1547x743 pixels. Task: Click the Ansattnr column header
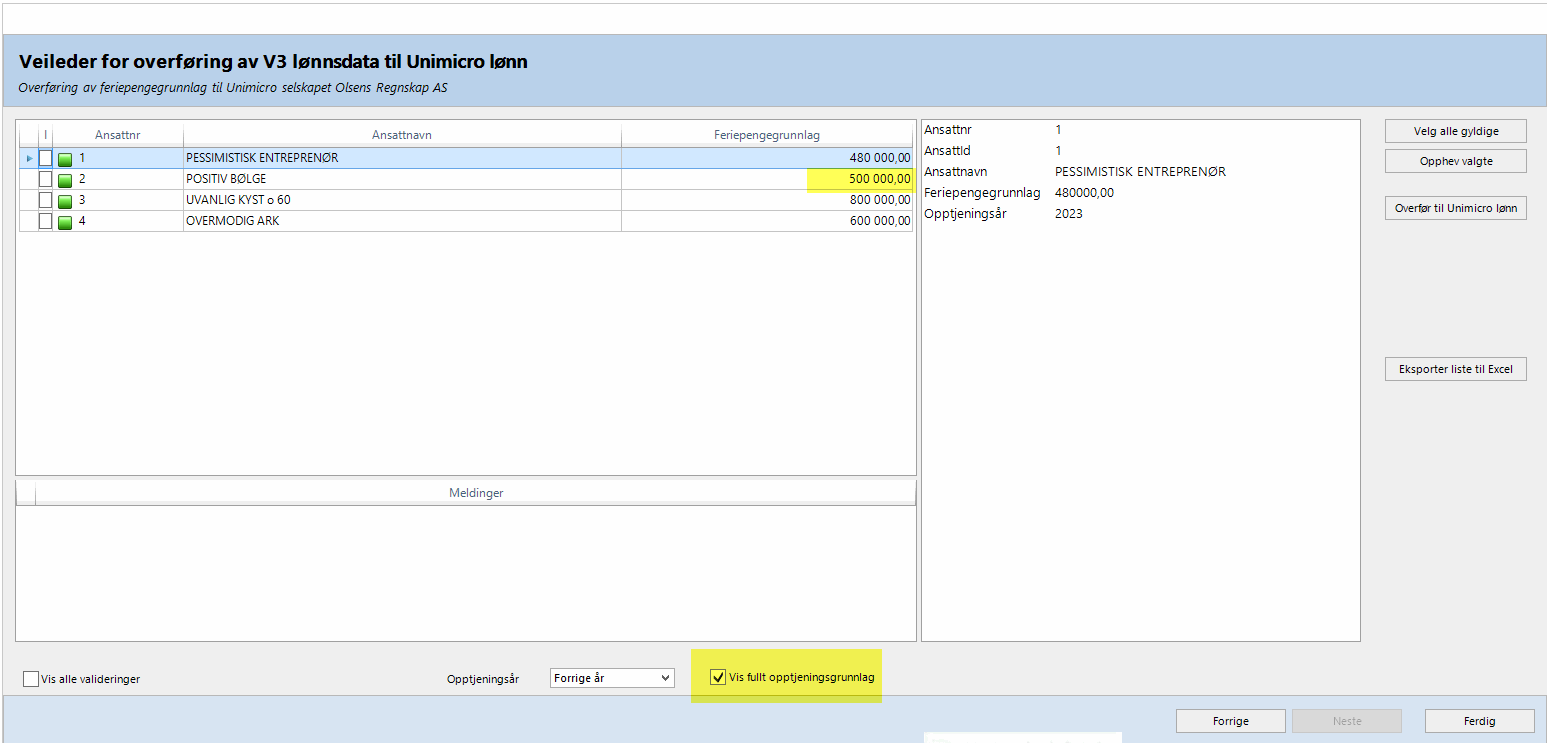pyautogui.click(x=117, y=135)
